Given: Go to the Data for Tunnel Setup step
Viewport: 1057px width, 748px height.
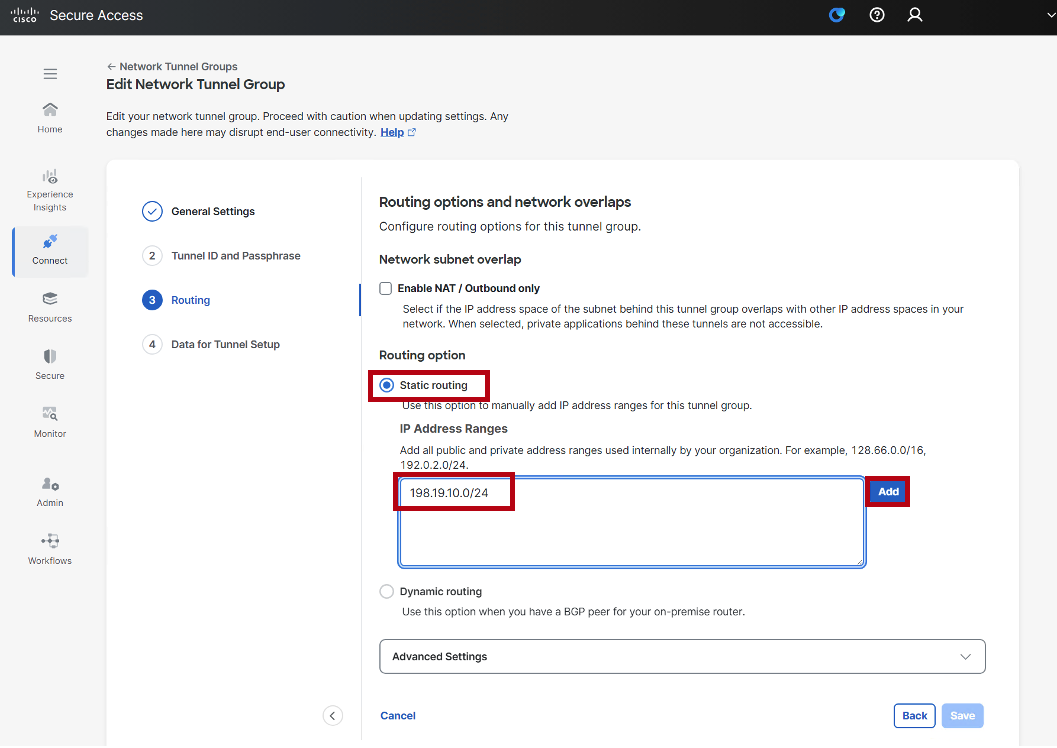Looking at the screenshot, I should click(227, 344).
